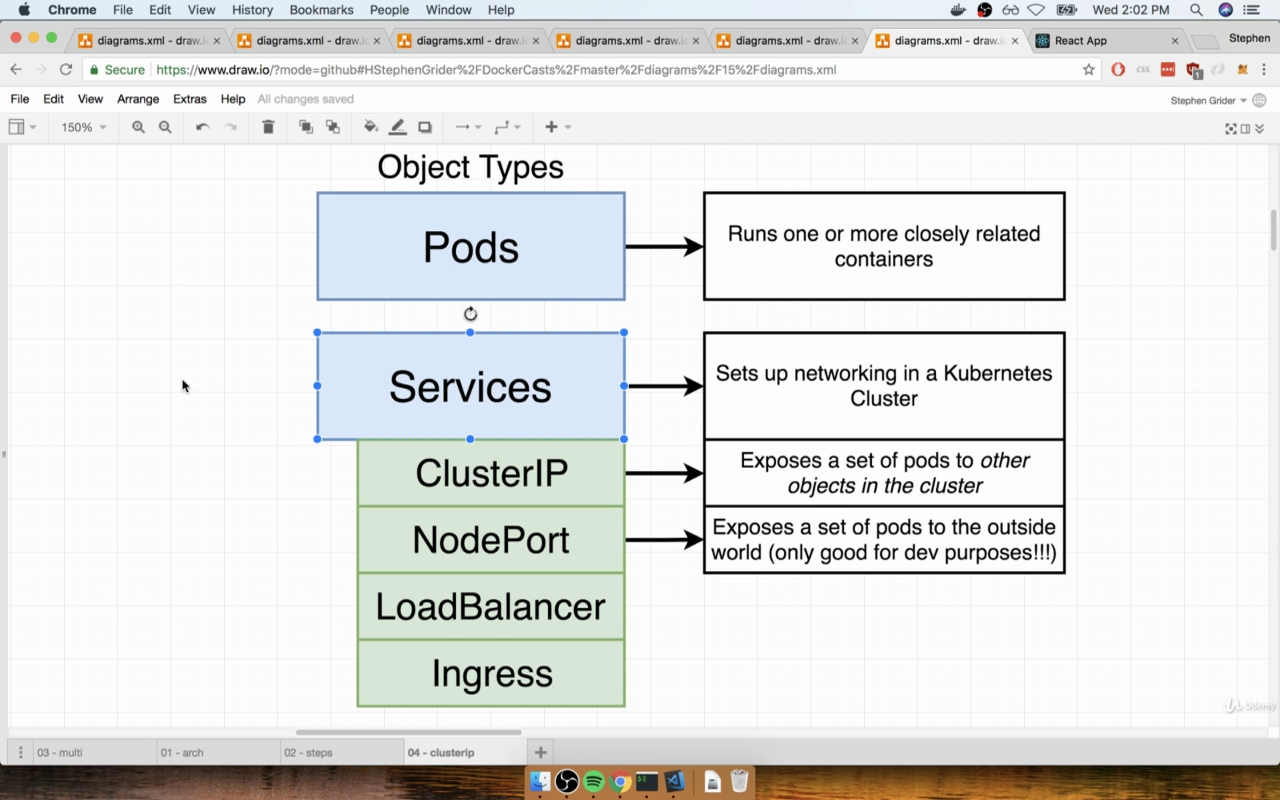Open Docker whale menu bar icon
Screen dimensions: 1280x800
click(958, 10)
